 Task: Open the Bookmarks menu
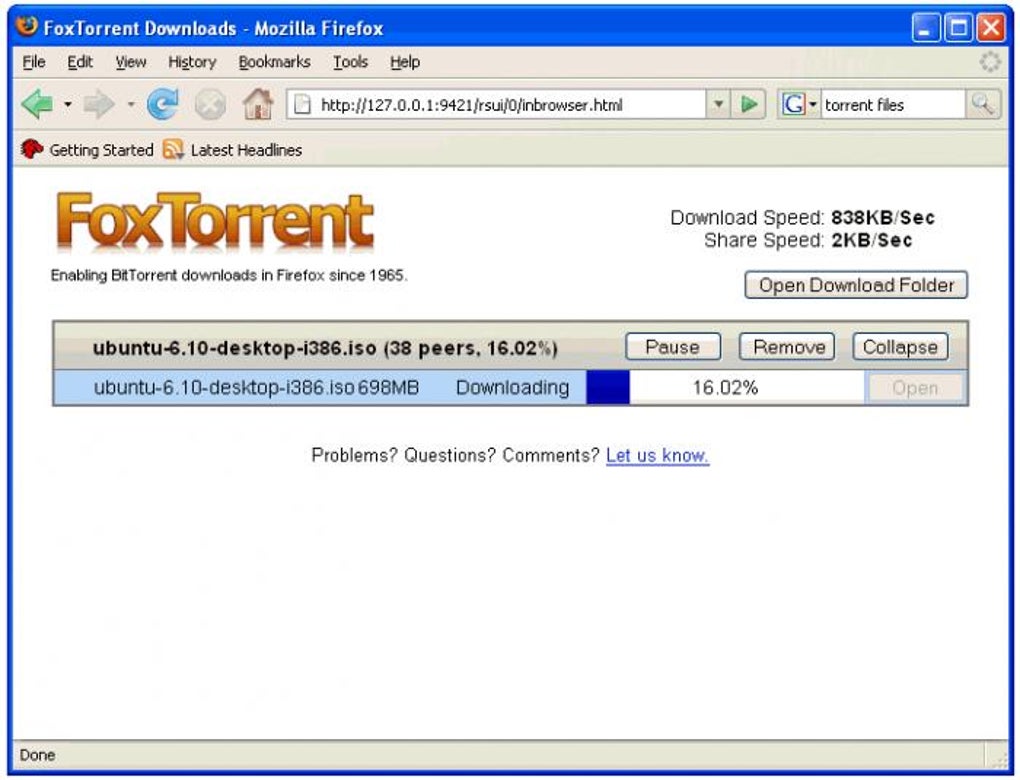[275, 62]
